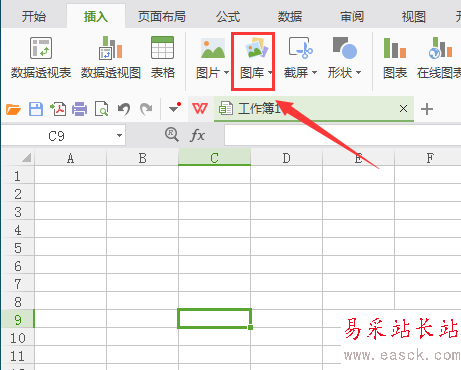Open the WPS home logo tab
Viewport: 461px width, 370px height.
(x=200, y=109)
